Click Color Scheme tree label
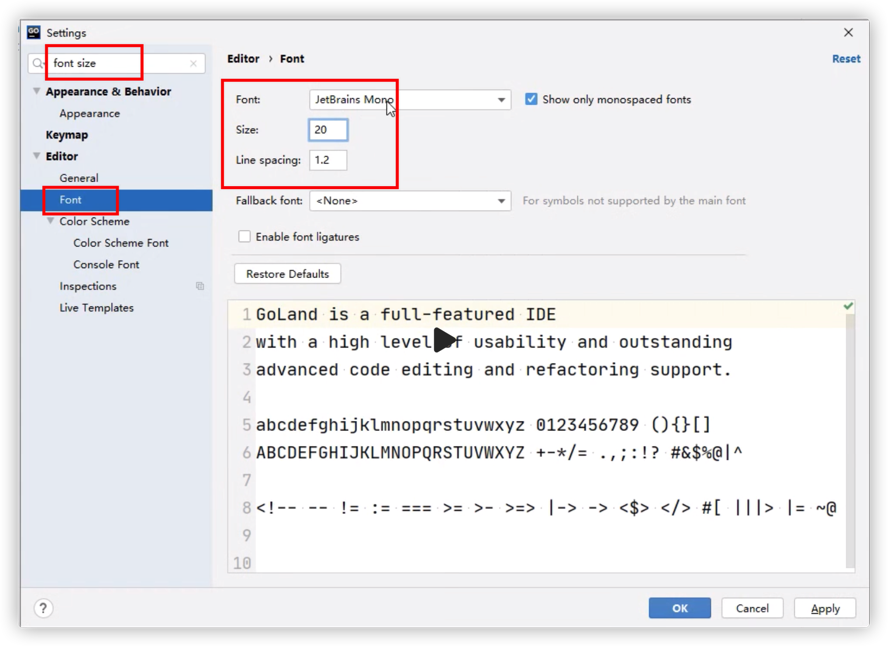This screenshot has width=888, height=646. pos(94,221)
